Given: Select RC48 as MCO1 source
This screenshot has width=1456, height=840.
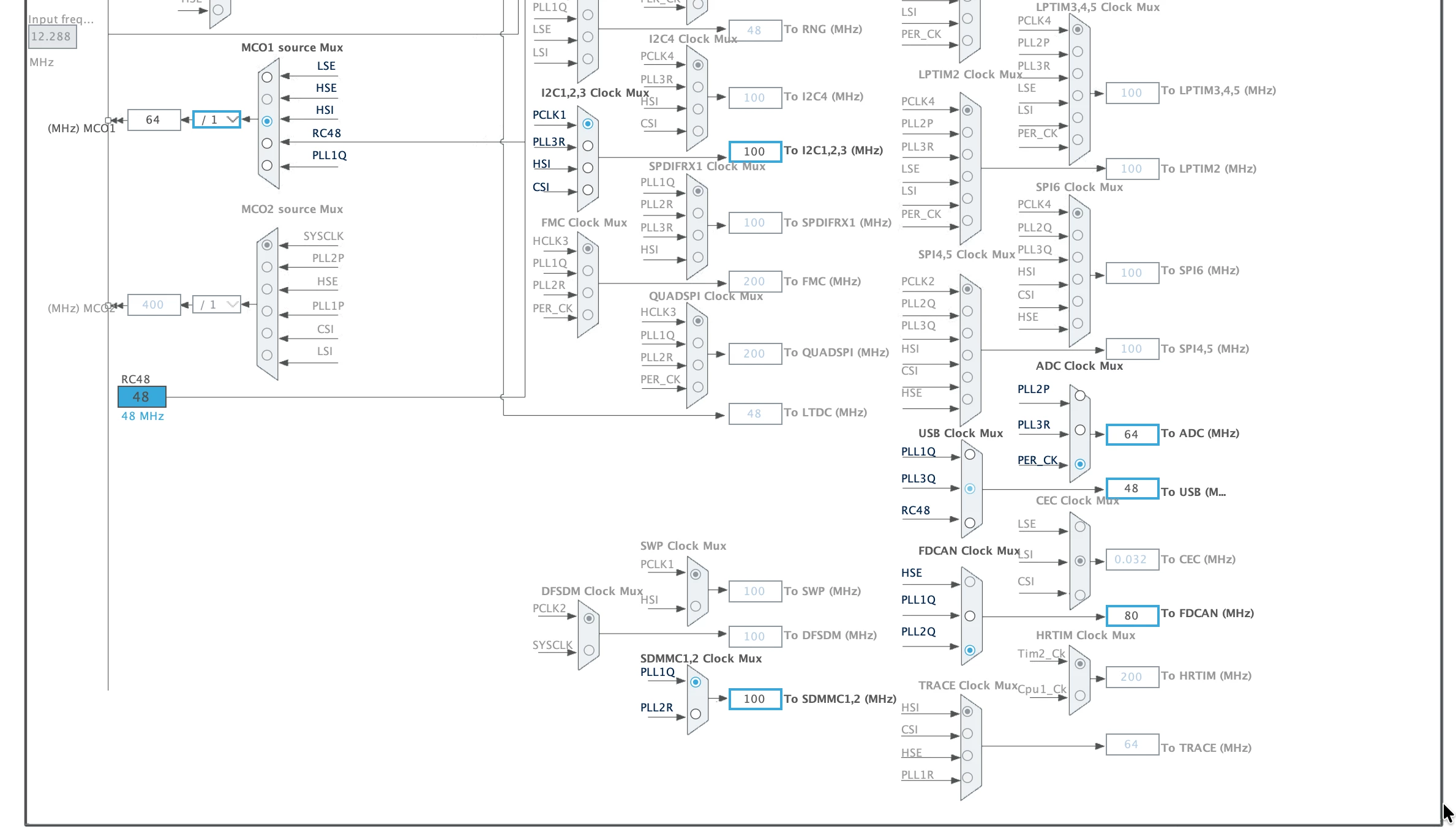Looking at the screenshot, I should pyautogui.click(x=267, y=143).
